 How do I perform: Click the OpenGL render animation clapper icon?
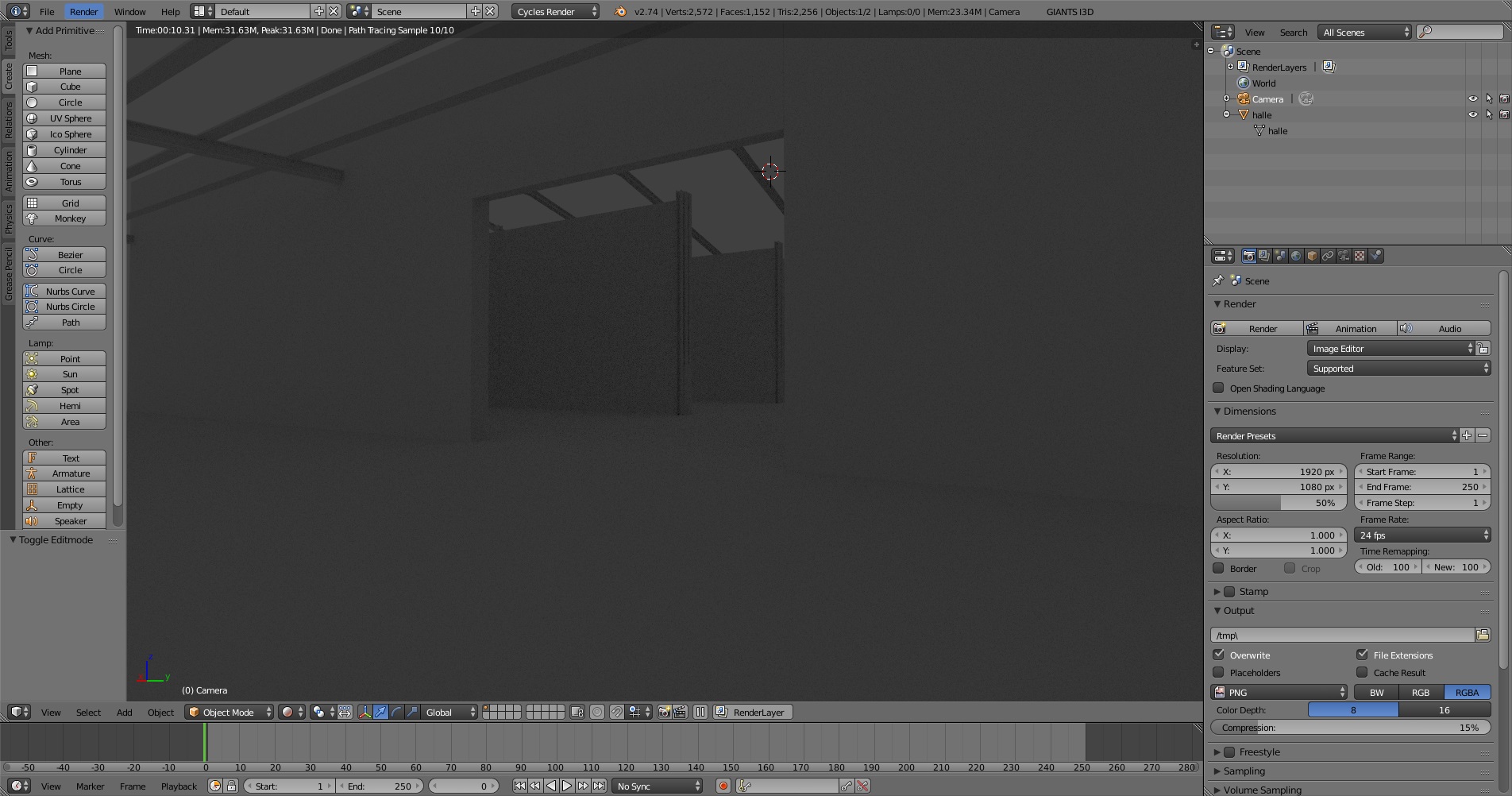[681, 712]
